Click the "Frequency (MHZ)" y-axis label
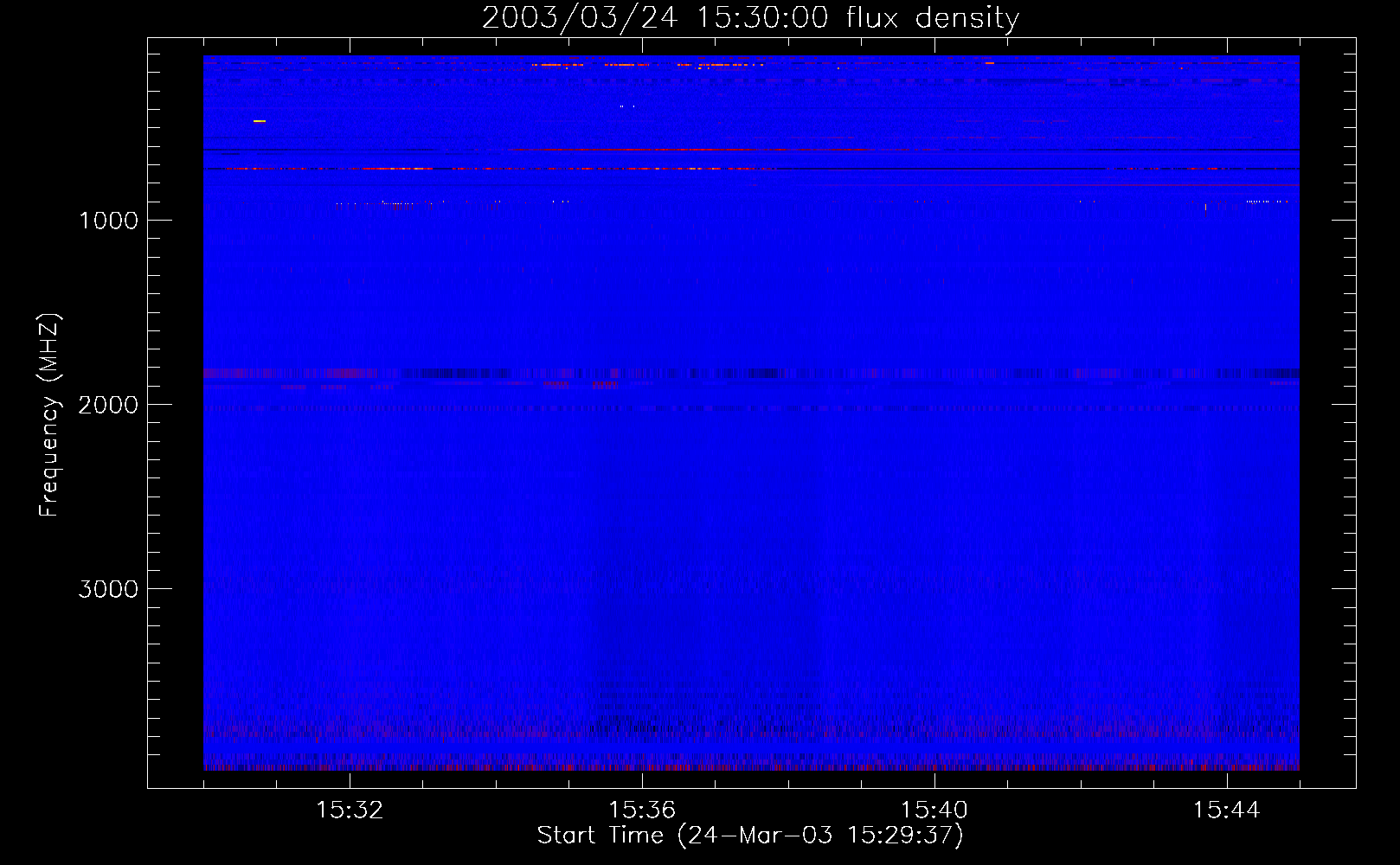This screenshot has height=865, width=1400. click(x=49, y=414)
